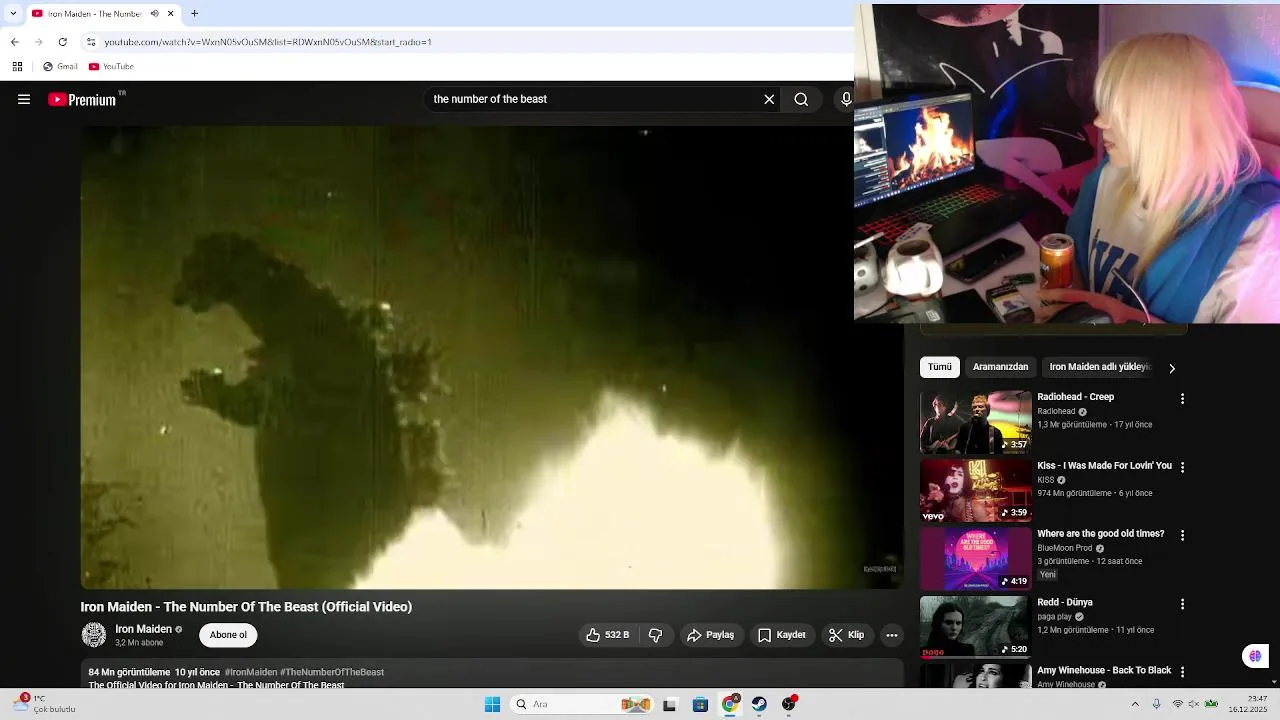This screenshot has width=1280, height=720.
Task: Open the weather widget on taskbar
Action: pyautogui.click(x=45, y=704)
